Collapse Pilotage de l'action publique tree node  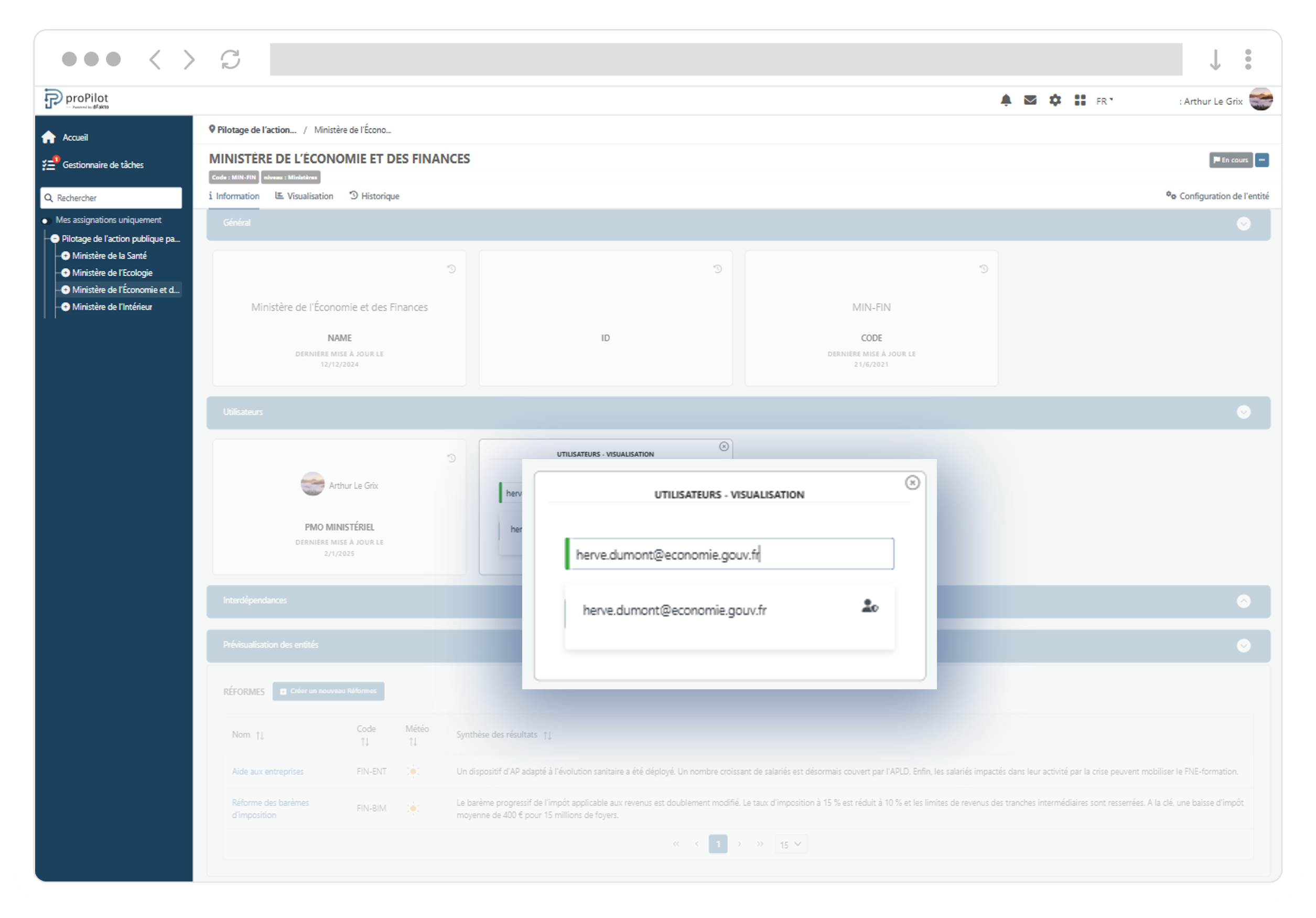[x=55, y=239]
